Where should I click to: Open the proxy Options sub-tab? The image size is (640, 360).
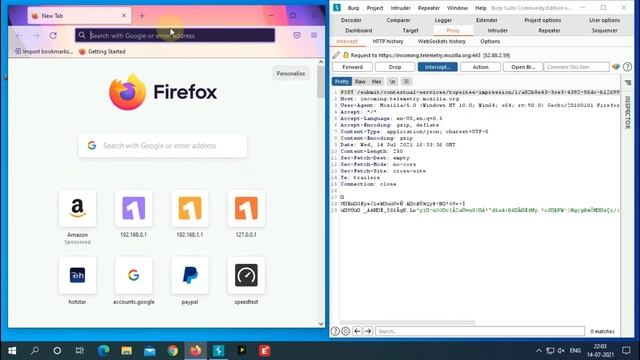pos(490,41)
